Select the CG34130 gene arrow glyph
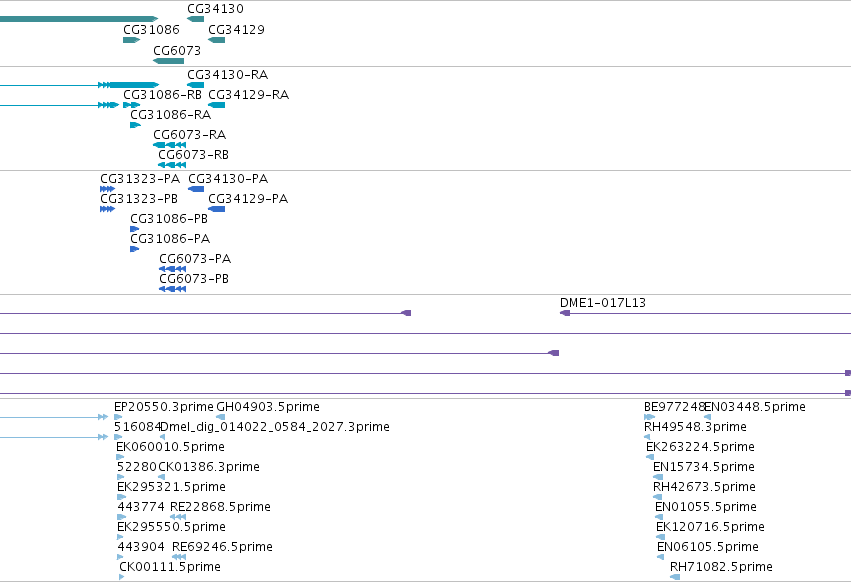 tap(195, 19)
